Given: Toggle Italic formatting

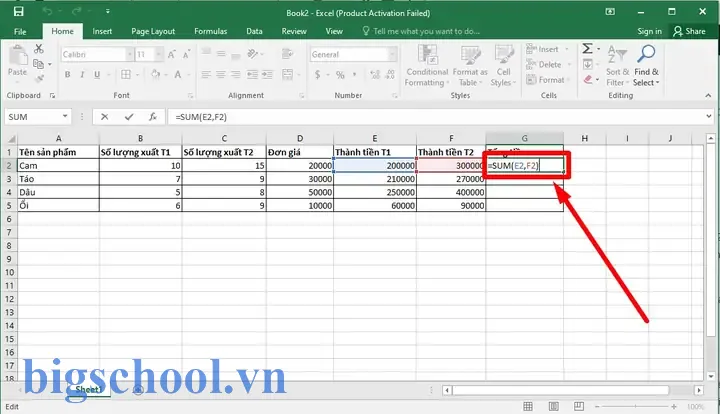Looking at the screenshot, I should point(82,74).
